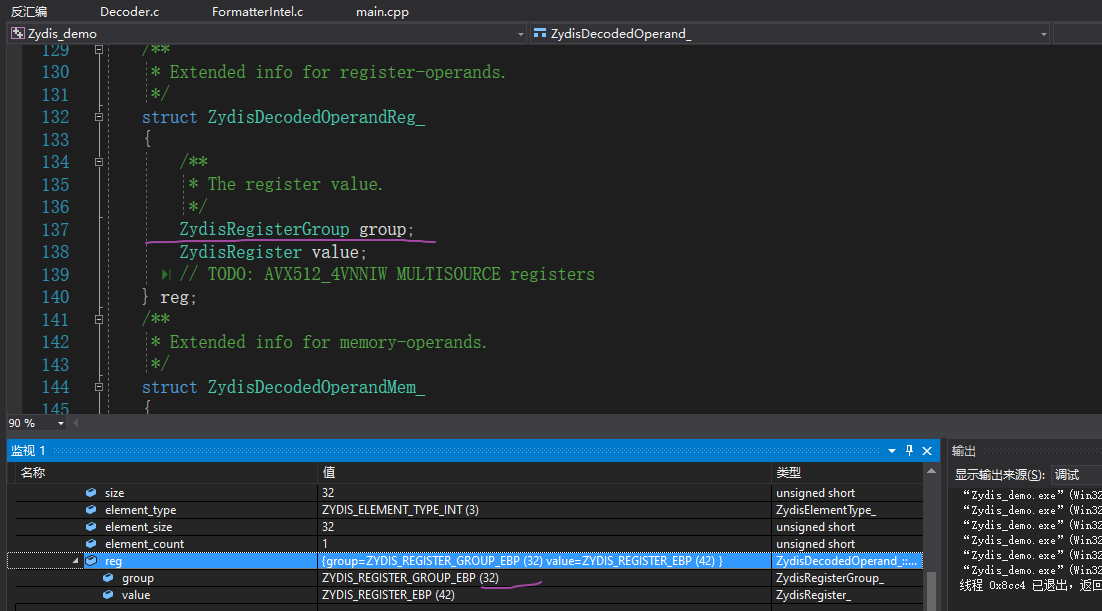Click the watch list scrollbar thumb
The height and width of the screenshot is (611, 1102).
(x=931, y=591)
